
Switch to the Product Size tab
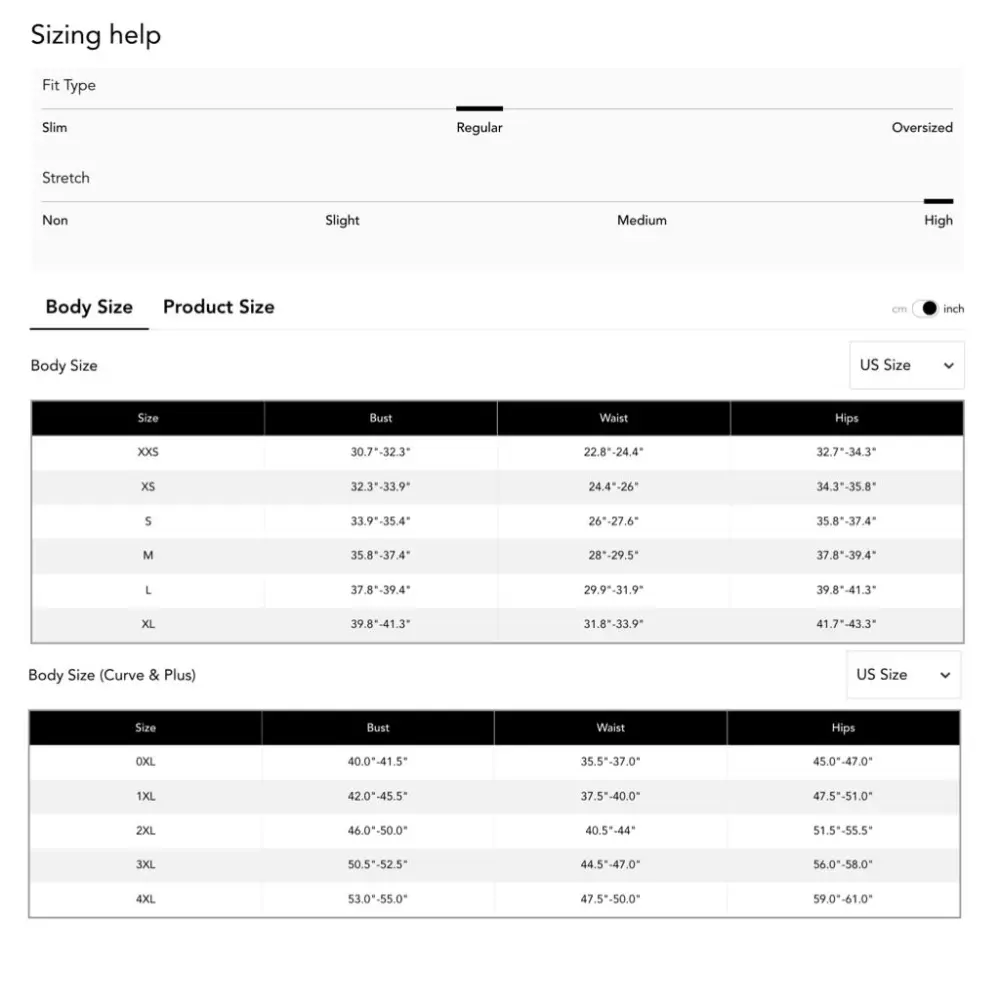pos(219,307)
